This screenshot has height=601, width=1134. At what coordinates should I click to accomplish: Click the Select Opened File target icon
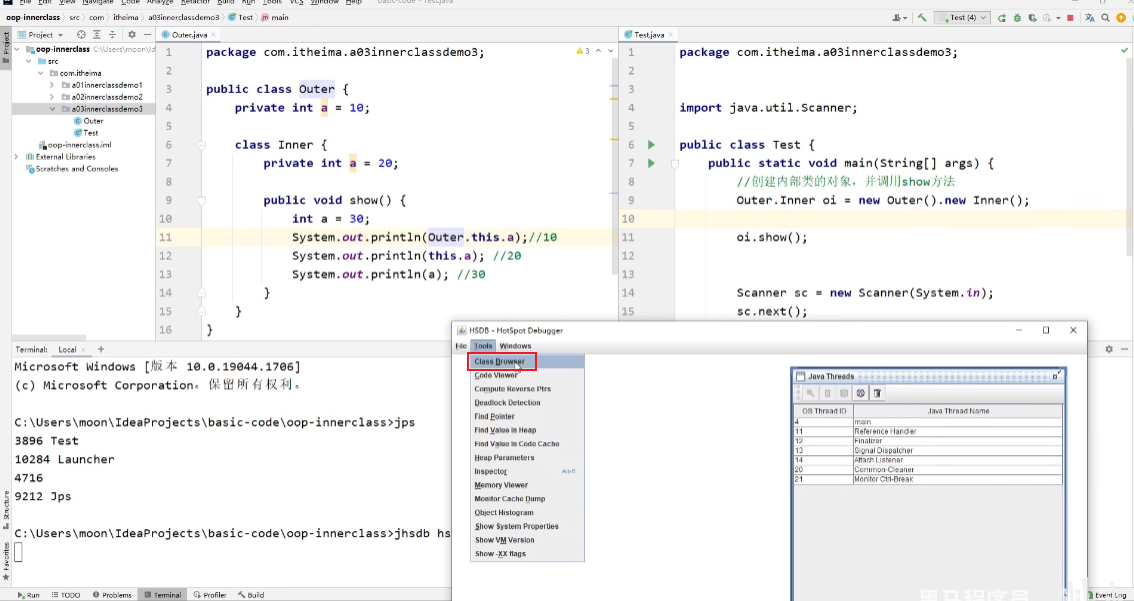pyautogui.click(x=81, y=34)
